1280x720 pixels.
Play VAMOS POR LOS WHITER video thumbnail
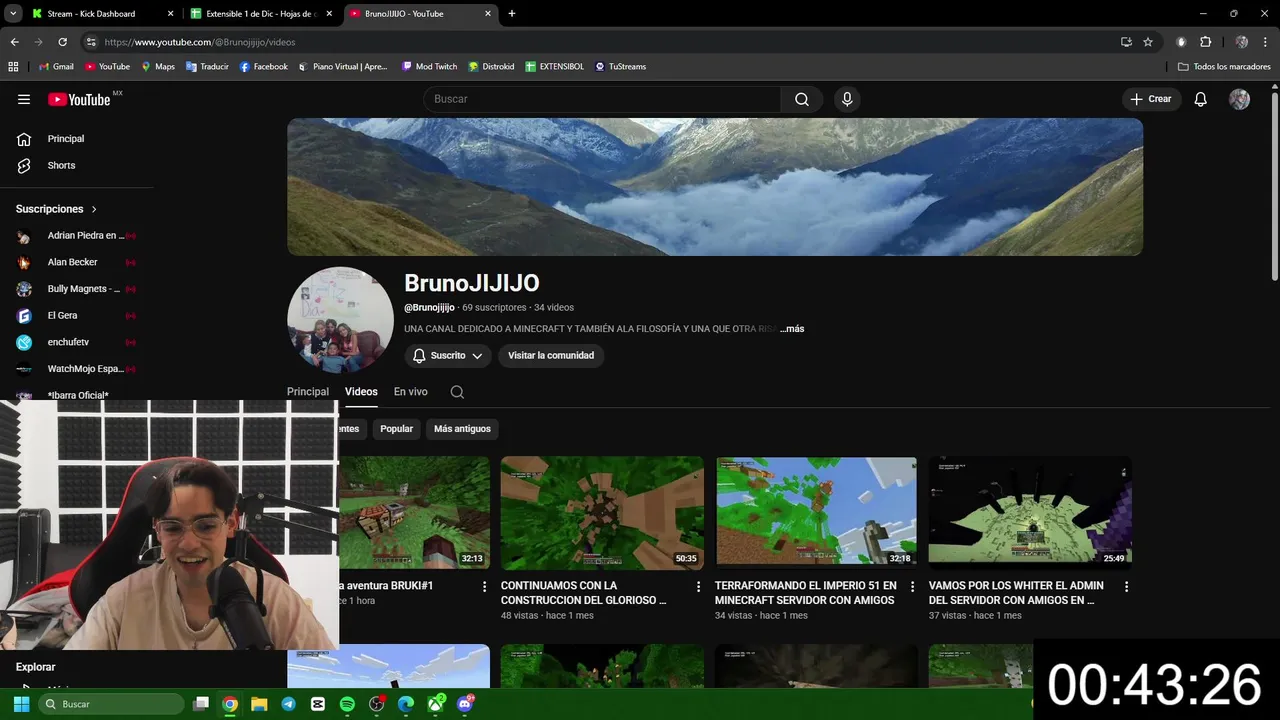click(x=1030, y=514)
